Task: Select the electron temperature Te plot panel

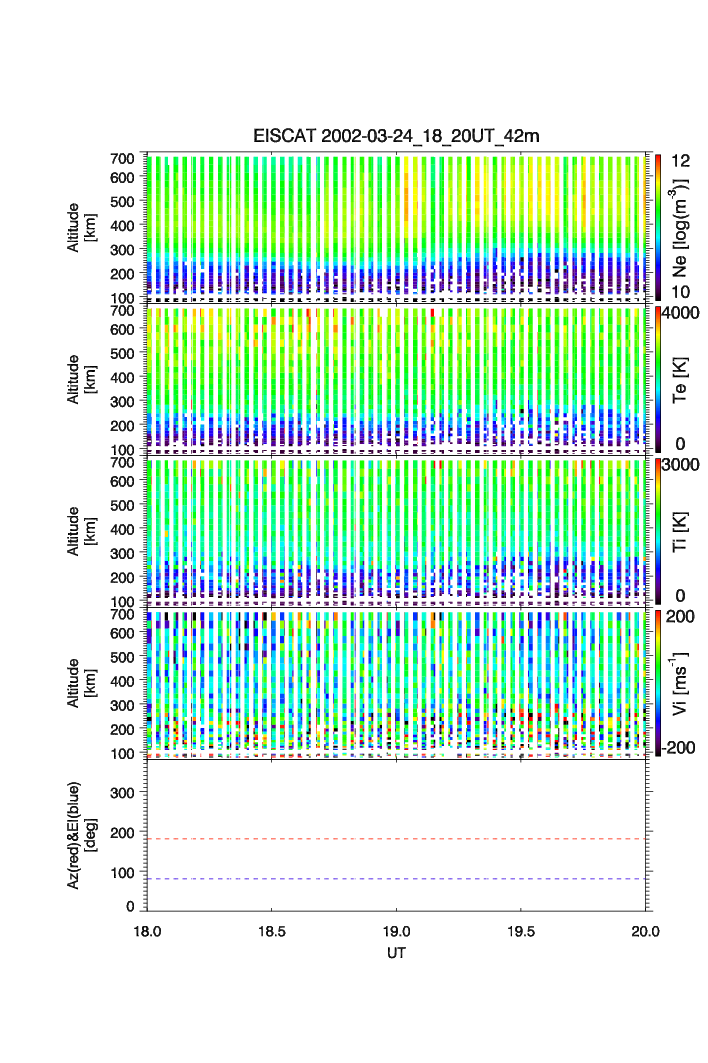Action: [396, 378]
